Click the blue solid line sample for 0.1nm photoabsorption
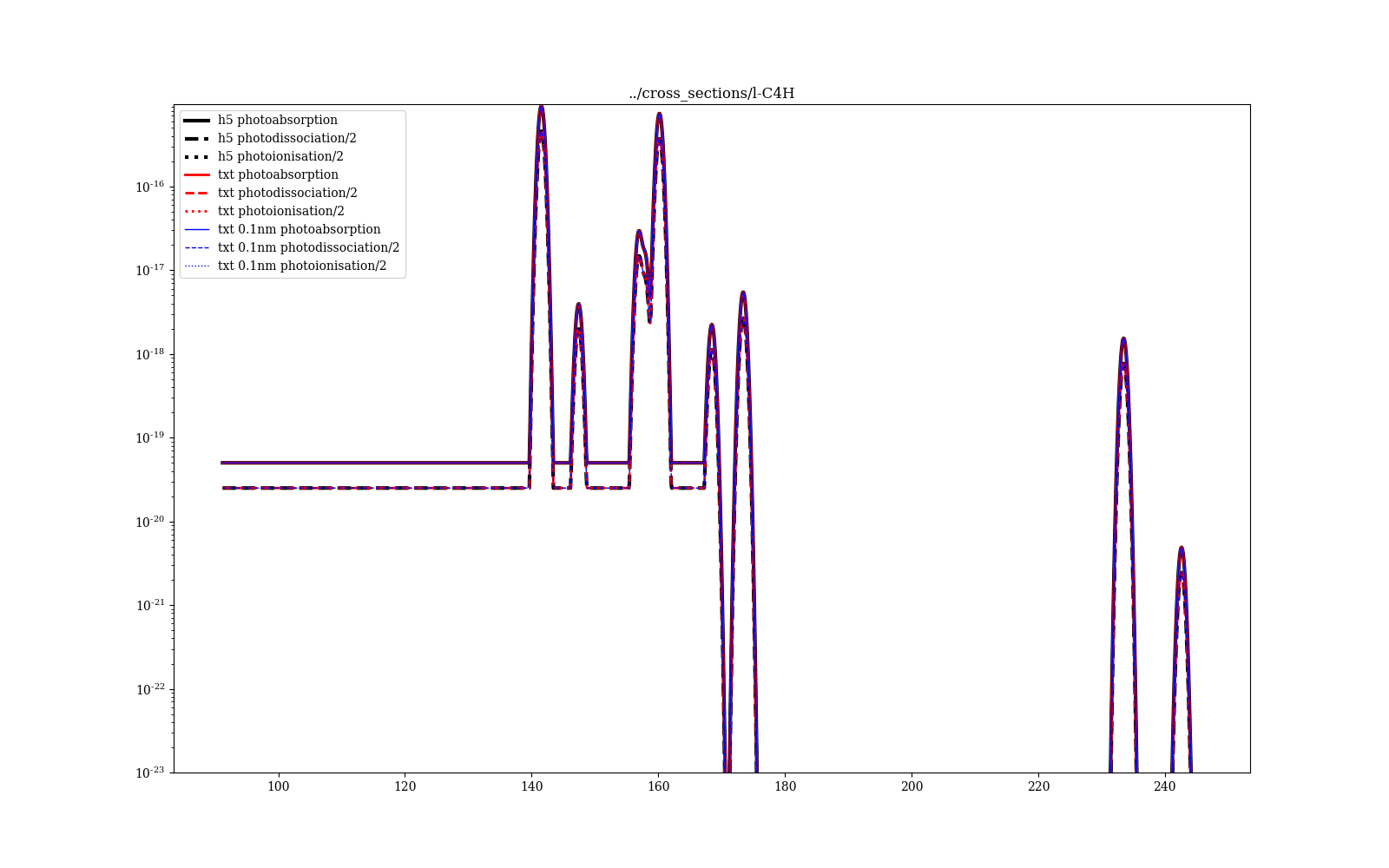 pos(197,229)
